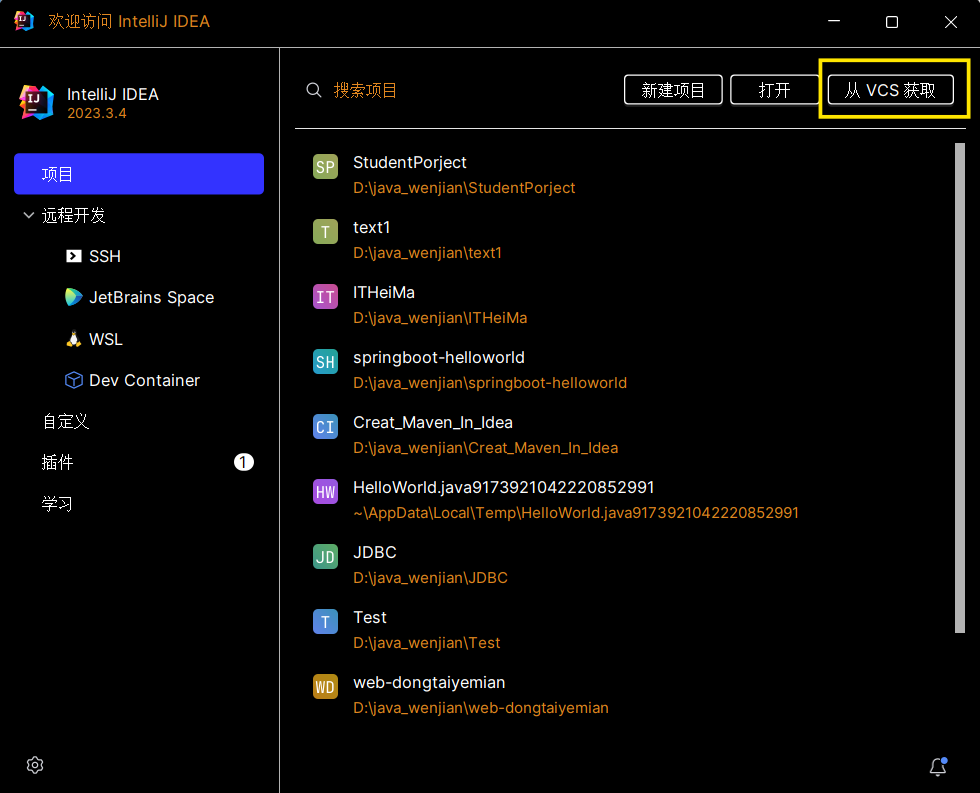Open the ITHeiMa project name

(384, 292)
